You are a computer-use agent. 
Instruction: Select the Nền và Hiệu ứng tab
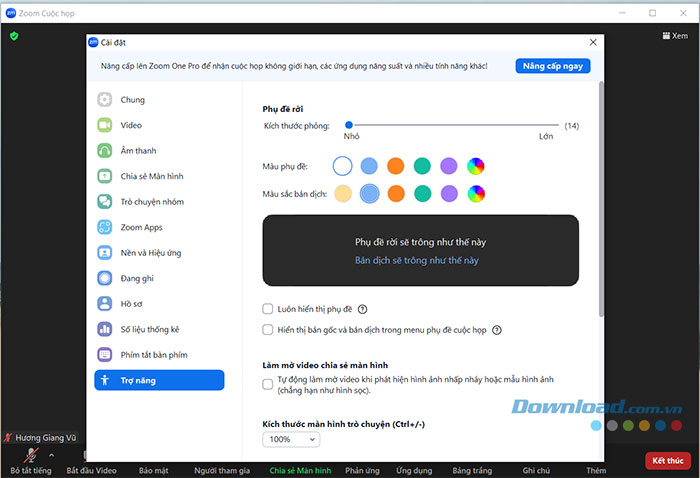tap(159, 253)
